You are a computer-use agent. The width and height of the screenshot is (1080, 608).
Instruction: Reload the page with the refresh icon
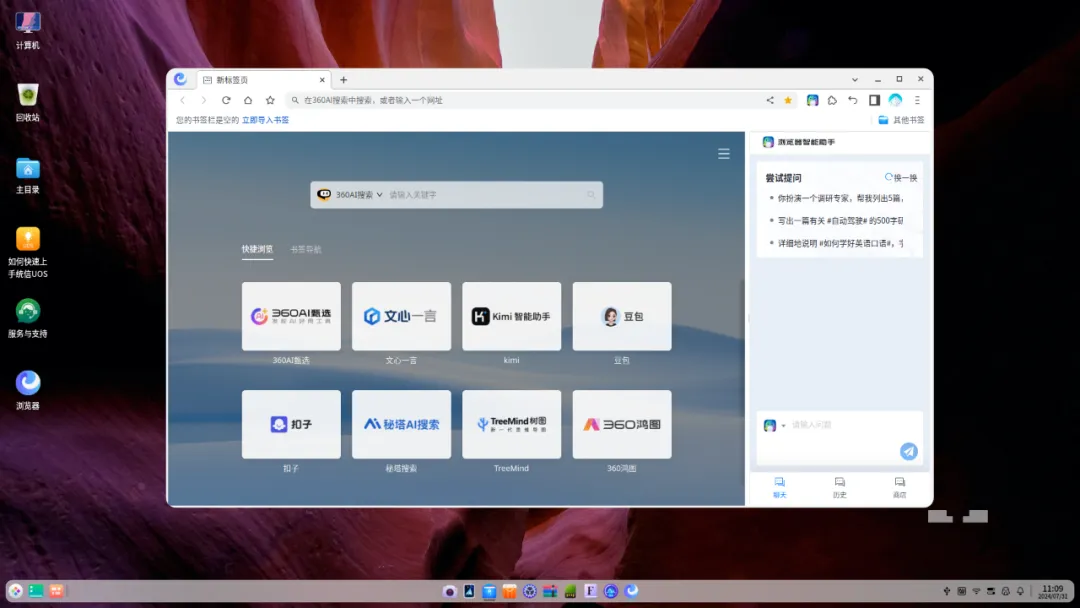[226, 100]
